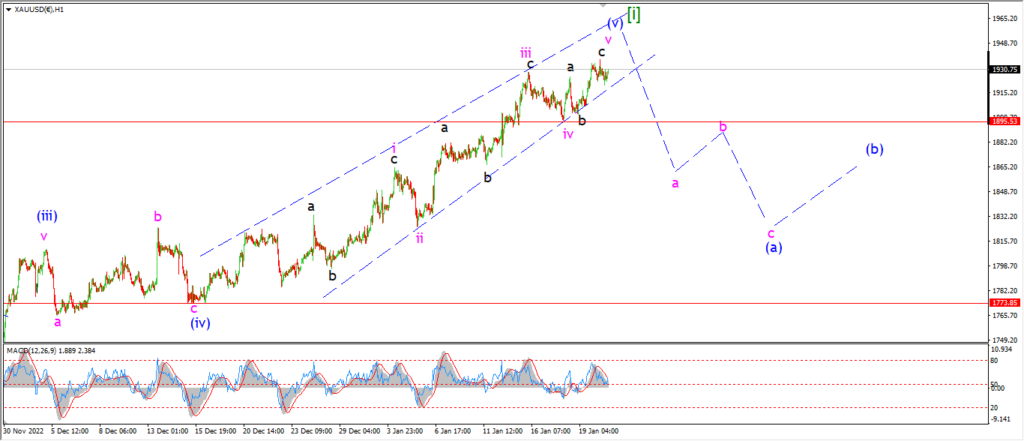Screen dimensions: 1024x441
Task: Select the upper dashed channel trendline
Action: [413, 135]
